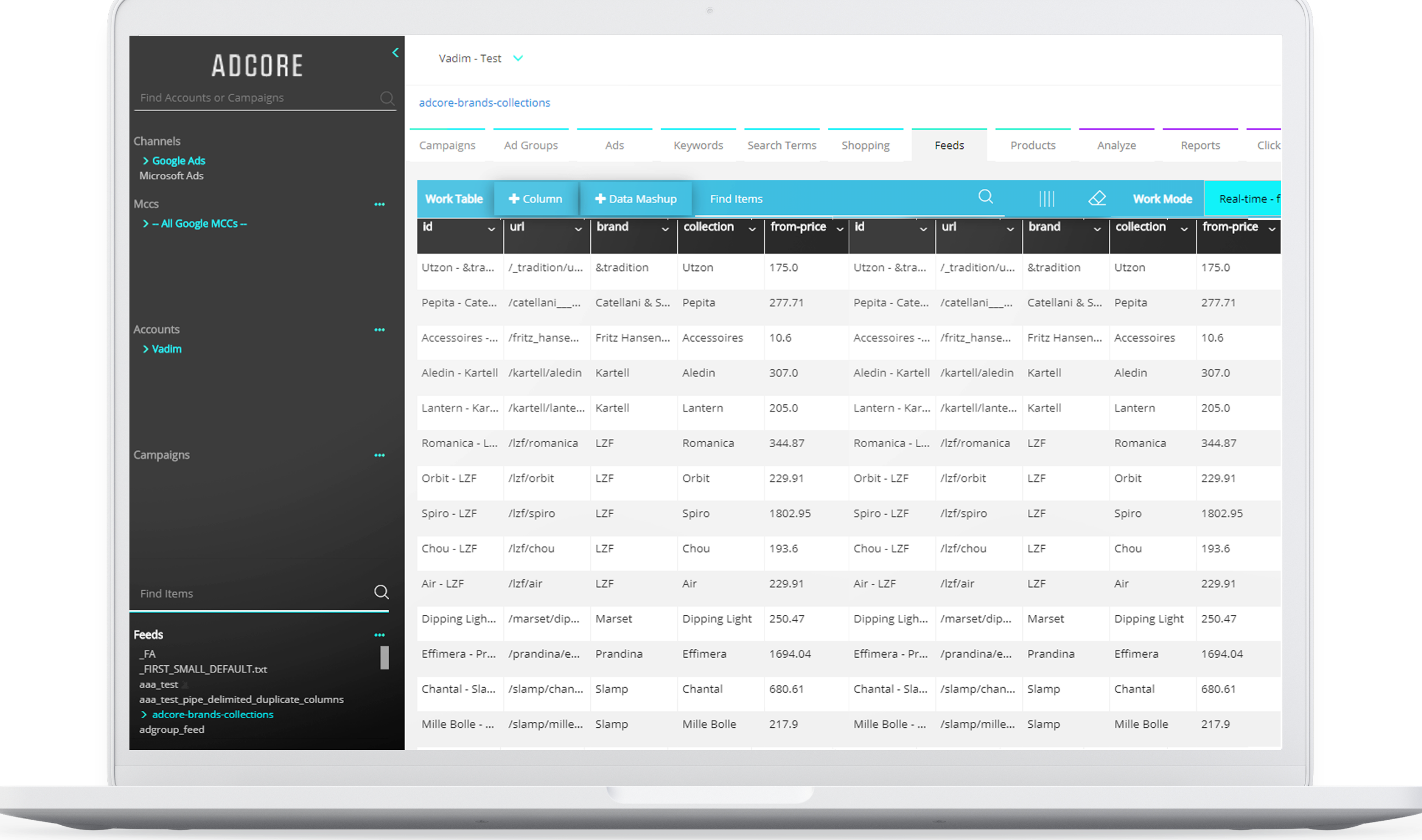
Task: Open the Data Mashup button
Action: pyautogui.click(x=635, y=199)
